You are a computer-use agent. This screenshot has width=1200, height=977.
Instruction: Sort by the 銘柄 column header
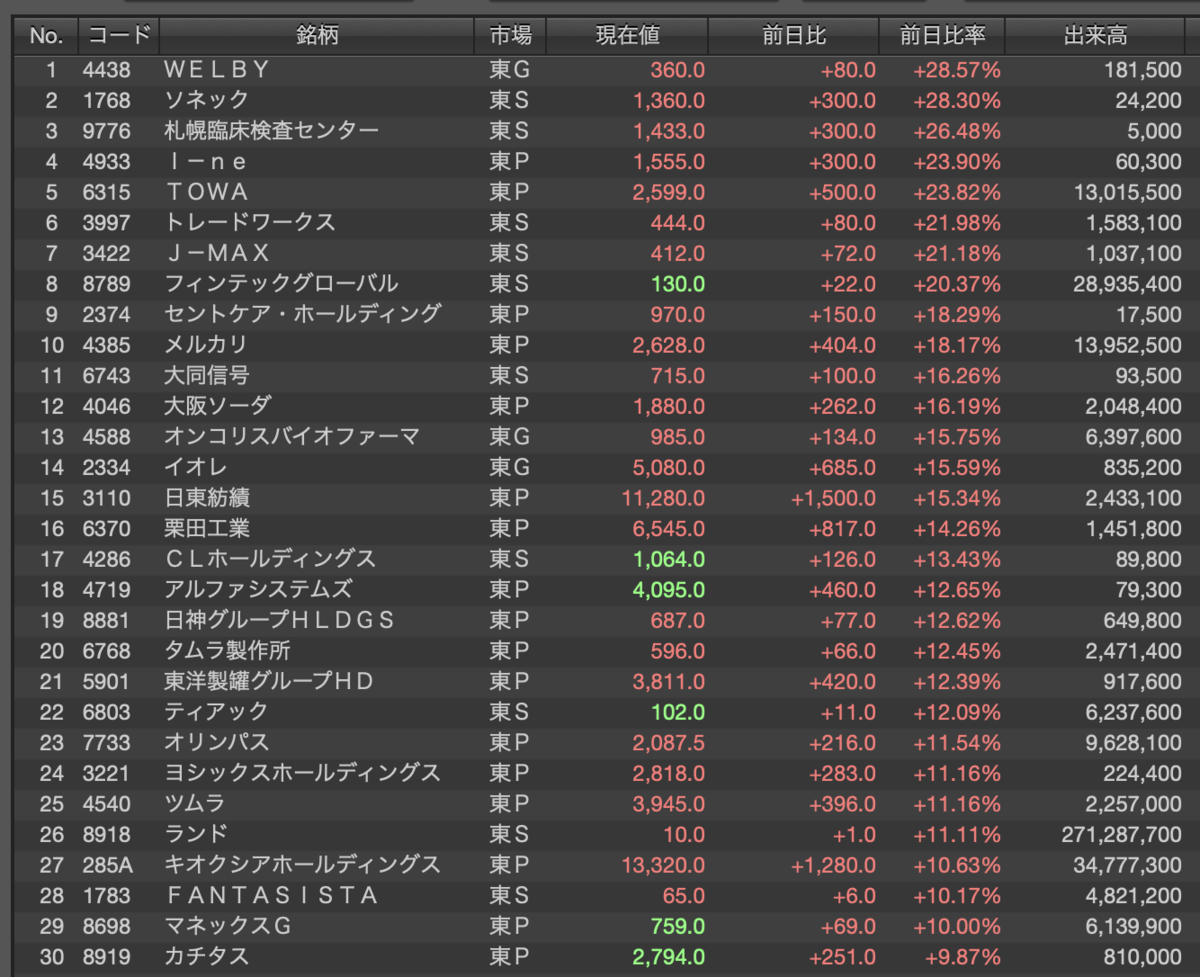click(x=316, y=36)
